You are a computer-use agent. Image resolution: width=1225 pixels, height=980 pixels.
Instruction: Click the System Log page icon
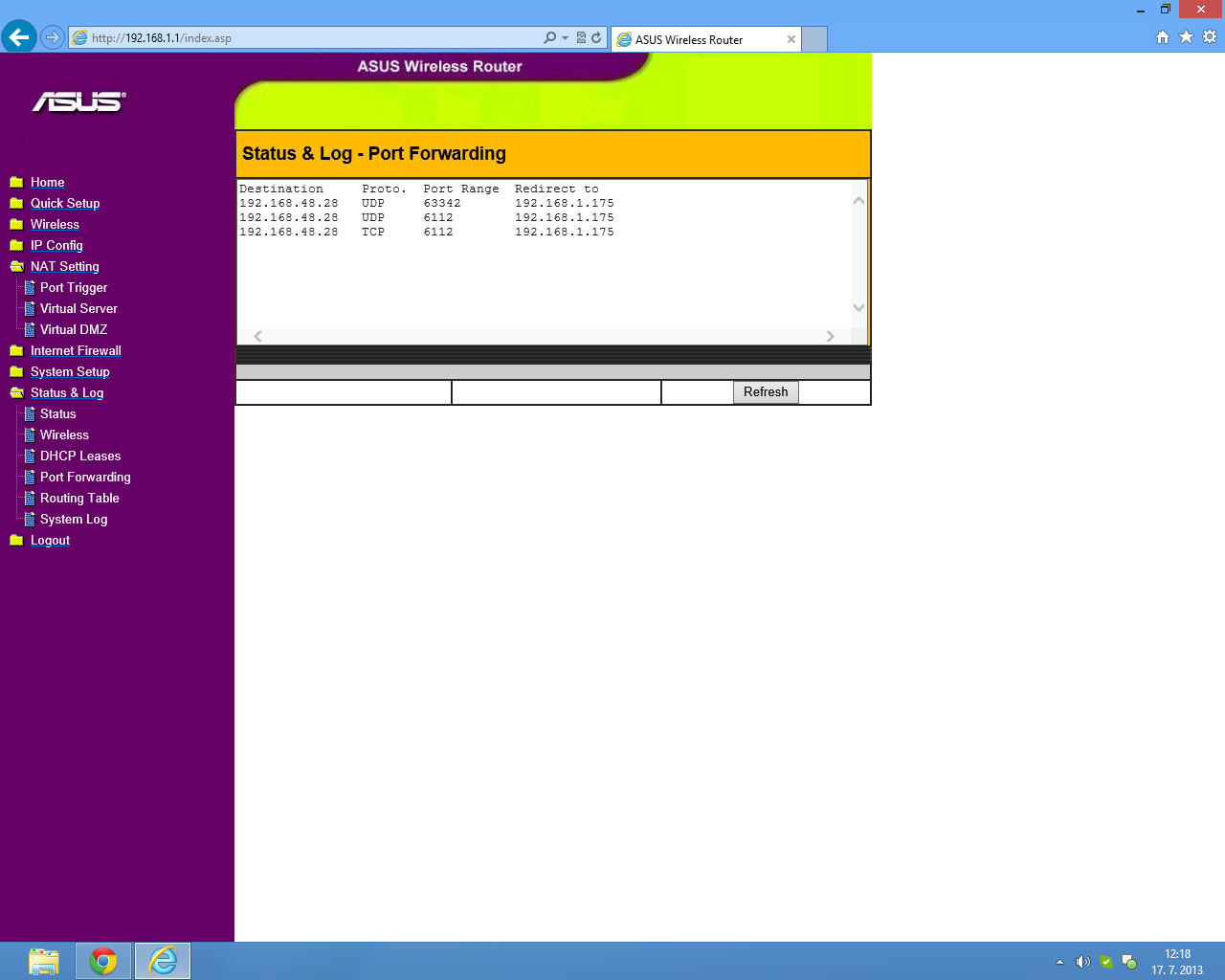pyautogui.click(x=30, y=519)
